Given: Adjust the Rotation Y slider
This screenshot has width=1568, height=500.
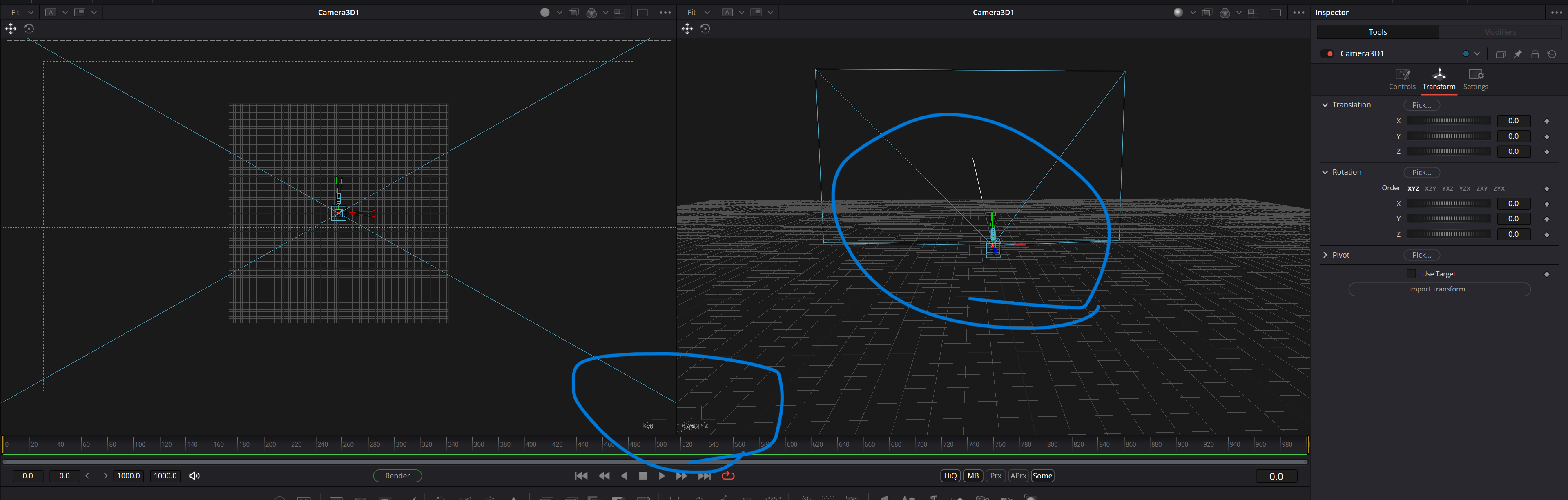Looking at the screenshot, I should (1448, 218).
